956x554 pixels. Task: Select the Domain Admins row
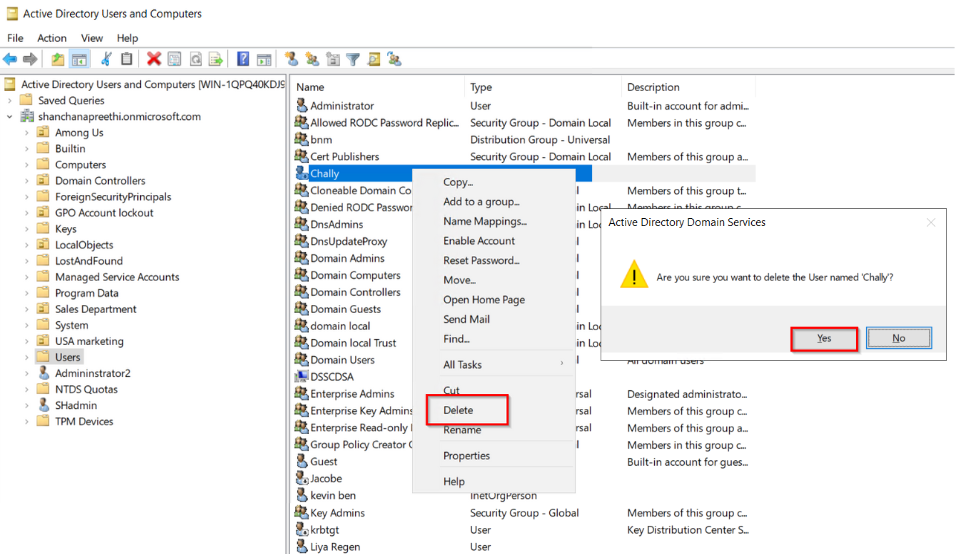pos(348,258)
